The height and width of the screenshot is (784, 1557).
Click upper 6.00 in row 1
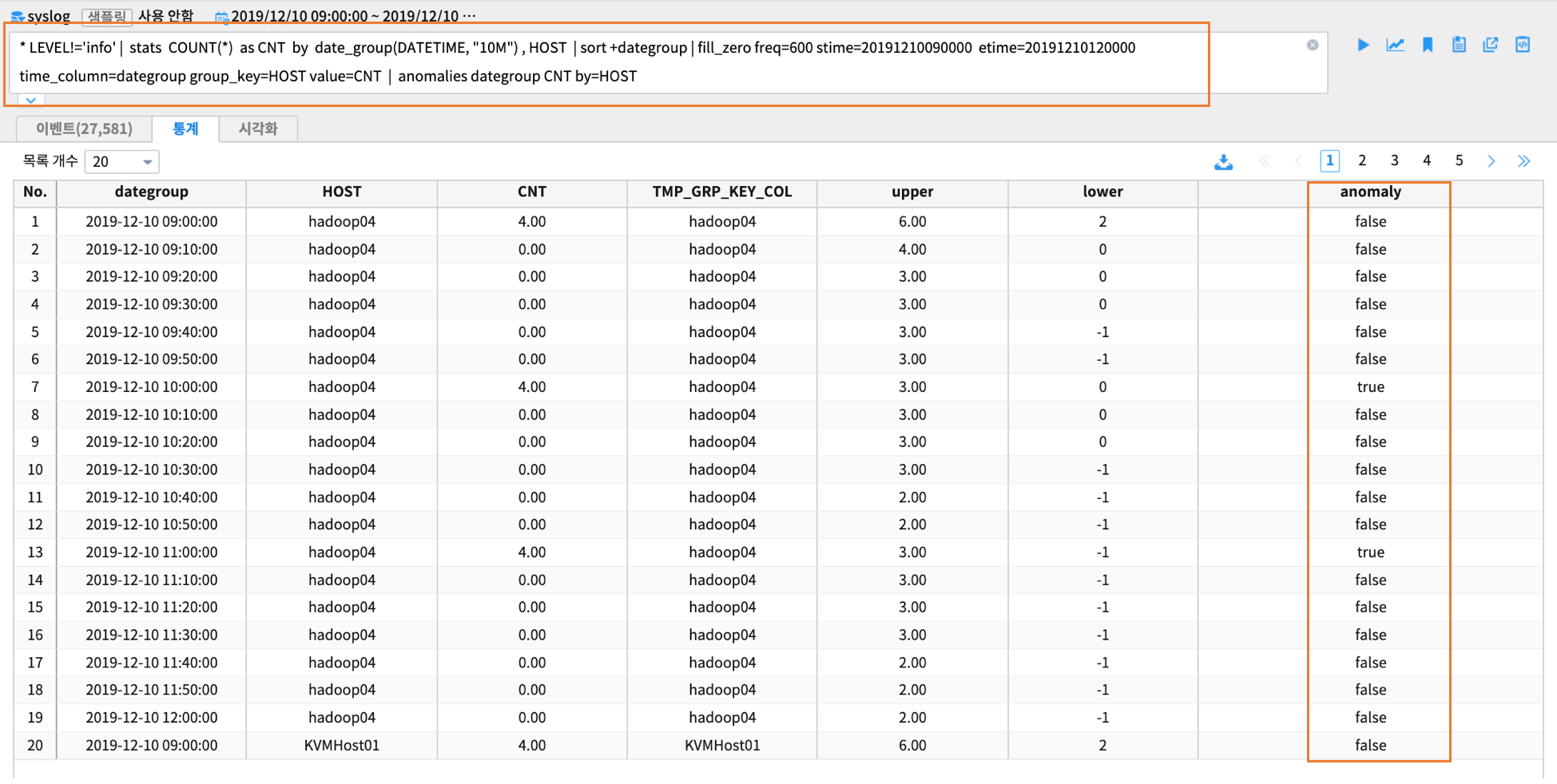click(x=912, y=221)
